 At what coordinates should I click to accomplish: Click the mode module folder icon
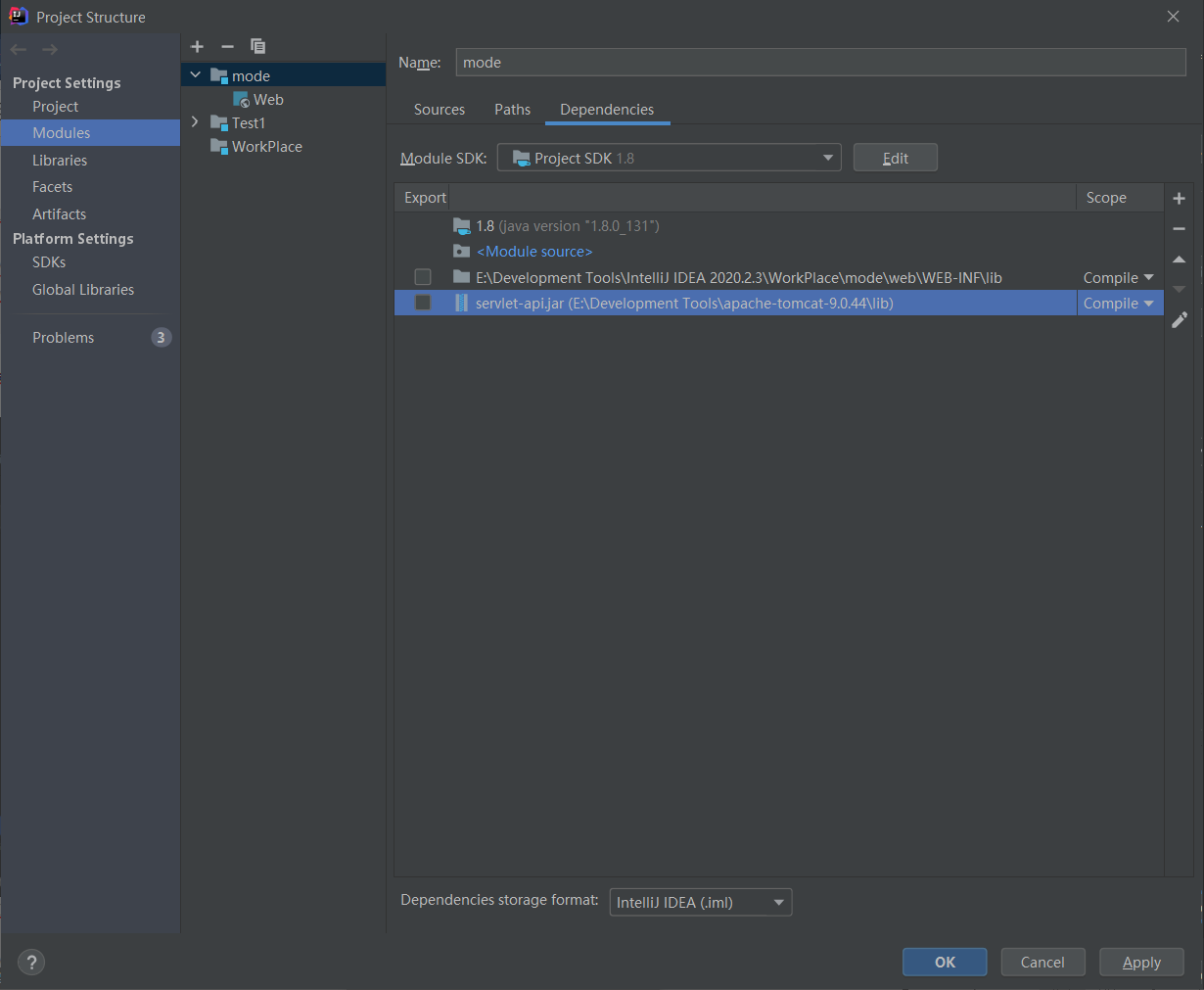(x=219, y=75)
